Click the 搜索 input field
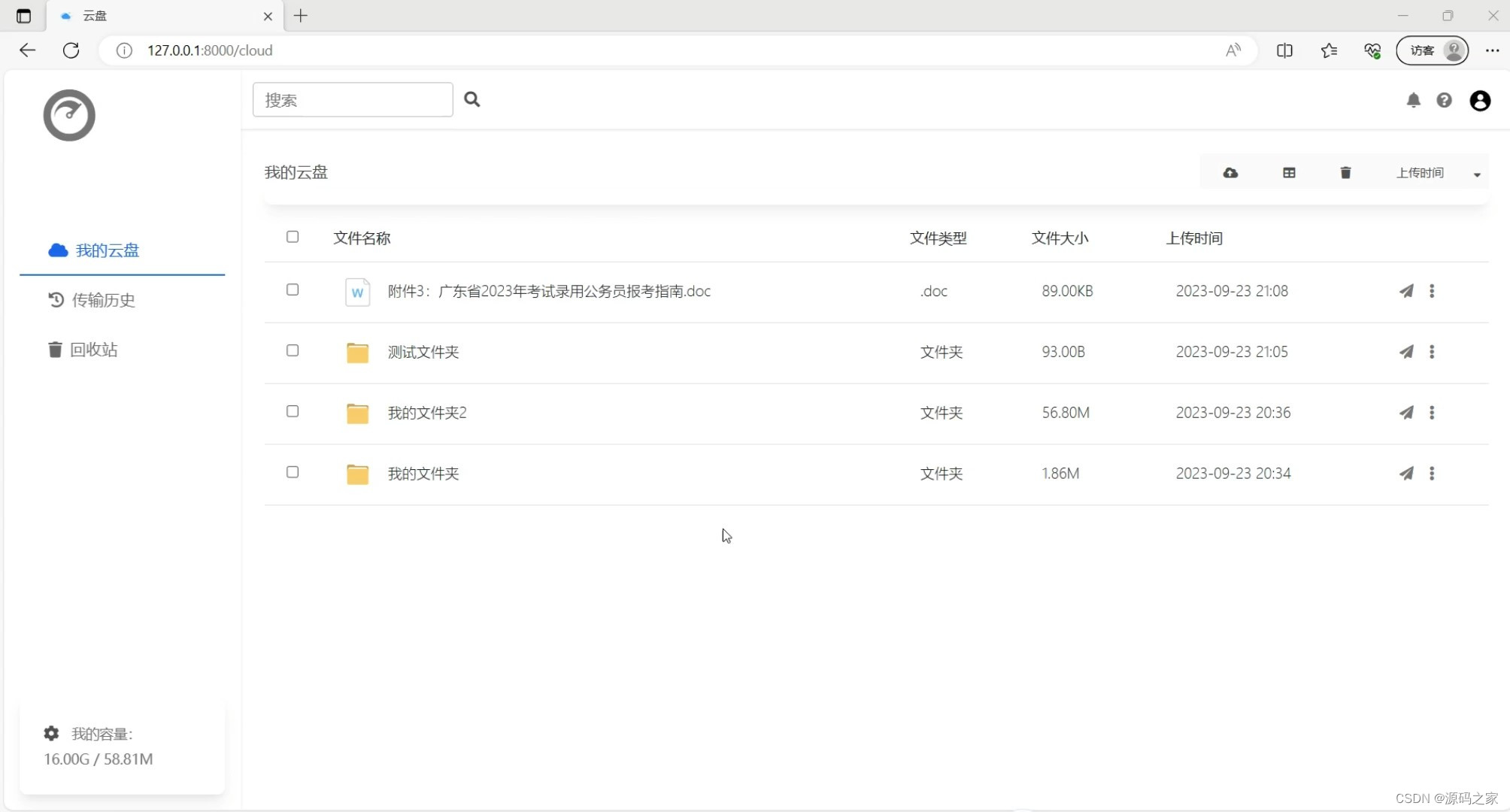The width and height of the screenshot is (1510, 812). pos(353,100)
